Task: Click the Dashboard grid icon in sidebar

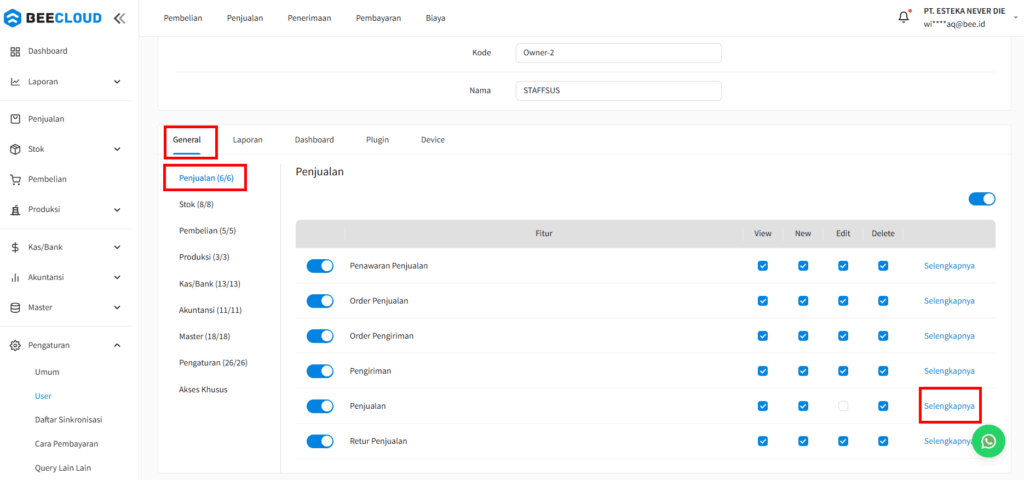Action: pyautogui.click(x=15, y=51)
